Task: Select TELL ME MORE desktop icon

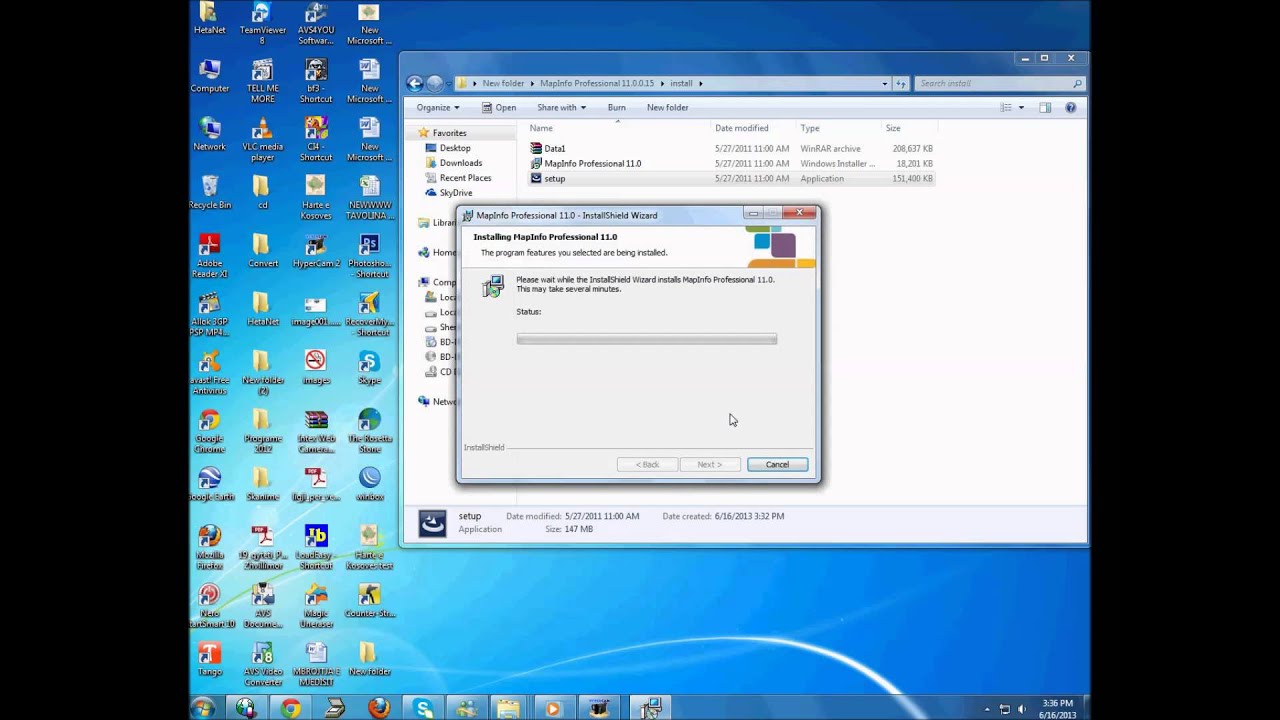Action: 262,81
